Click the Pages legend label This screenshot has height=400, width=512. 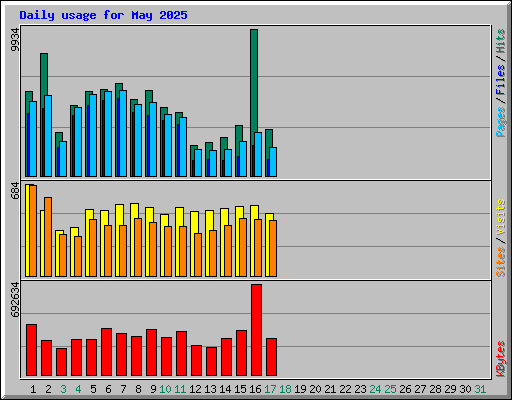[x=501, y=122]
